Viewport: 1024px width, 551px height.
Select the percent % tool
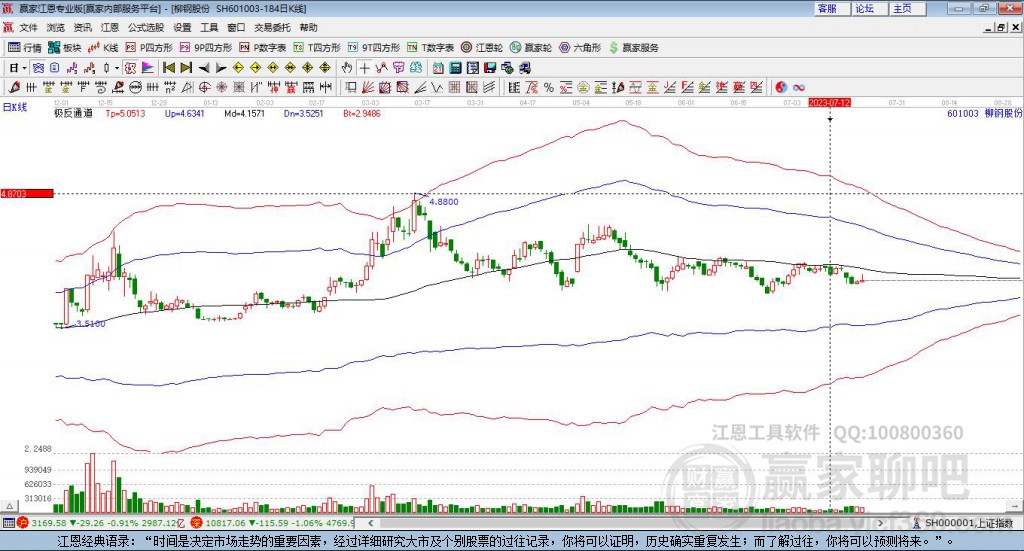click(x=549, y=87)
